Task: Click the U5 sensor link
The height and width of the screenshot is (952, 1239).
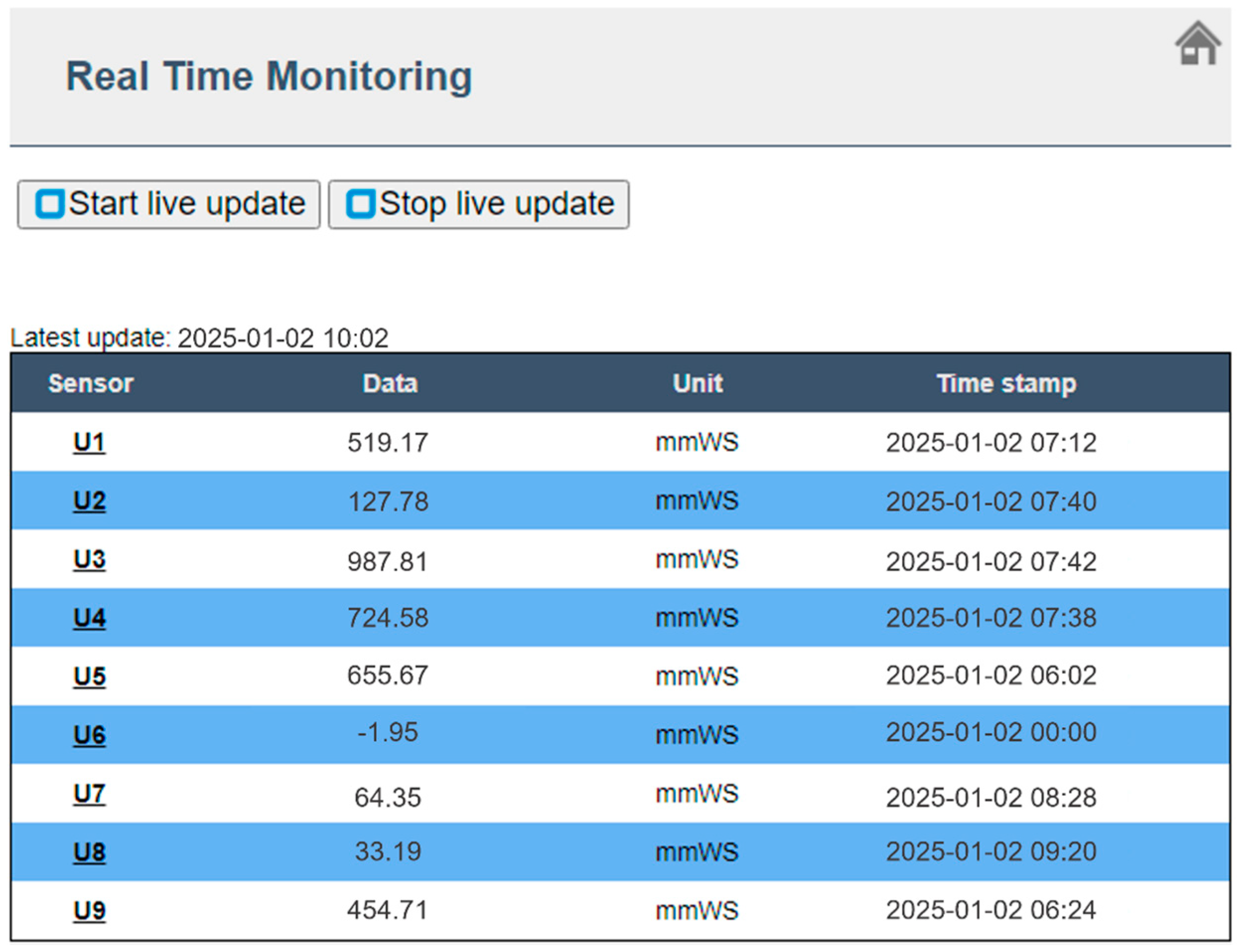Action: pos(89,676)
